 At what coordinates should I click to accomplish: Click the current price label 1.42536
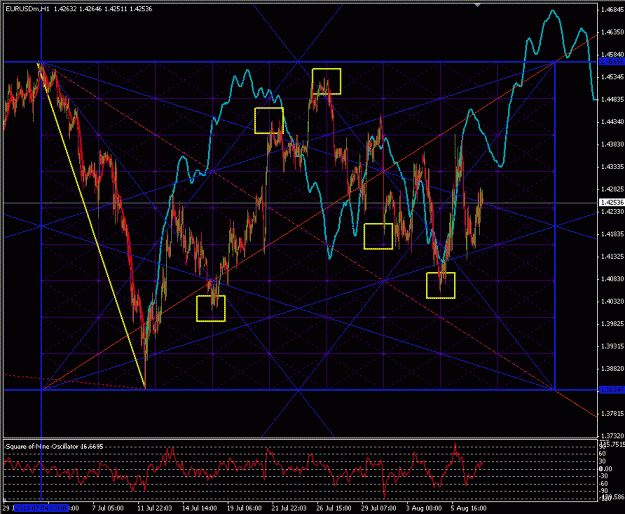click(612, 203)
